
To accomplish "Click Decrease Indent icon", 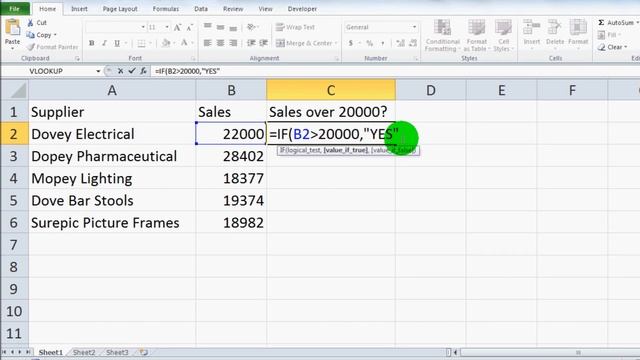I will pos(251,43).
